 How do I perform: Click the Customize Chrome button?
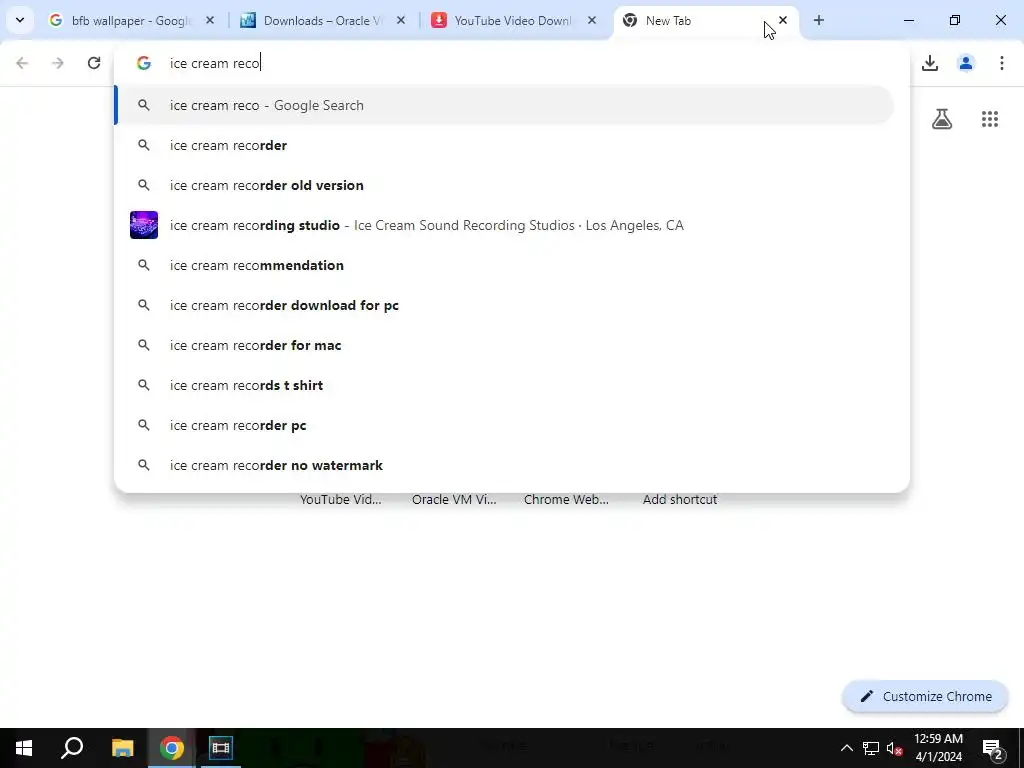(925, 696)
